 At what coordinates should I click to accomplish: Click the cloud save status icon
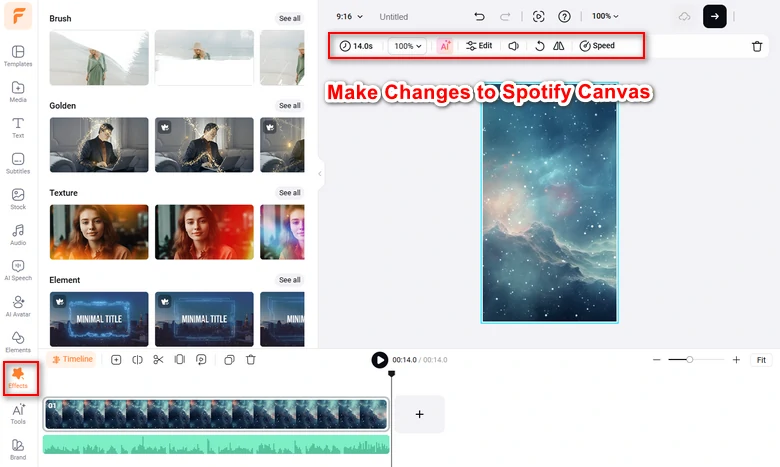pos(684,16)
